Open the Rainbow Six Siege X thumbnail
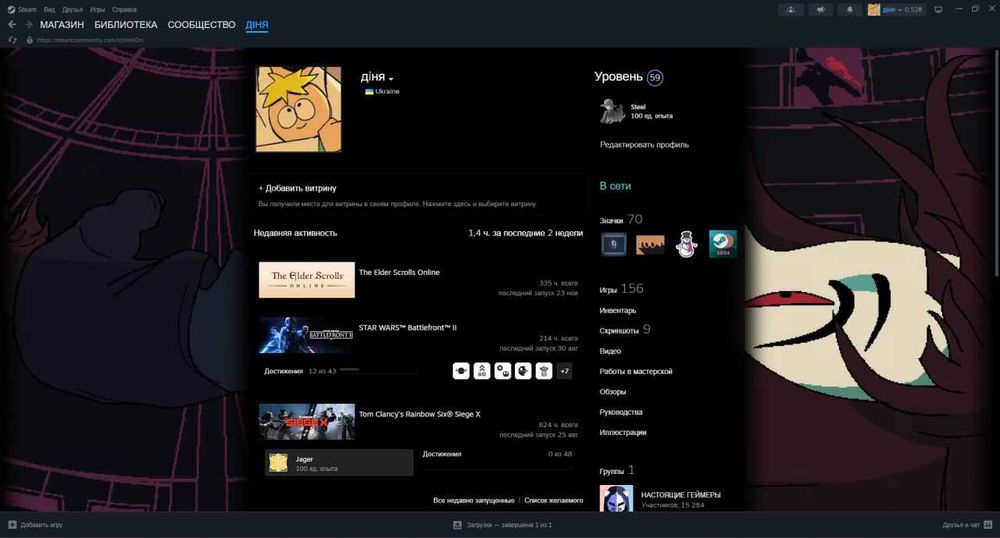 (307, 421)
